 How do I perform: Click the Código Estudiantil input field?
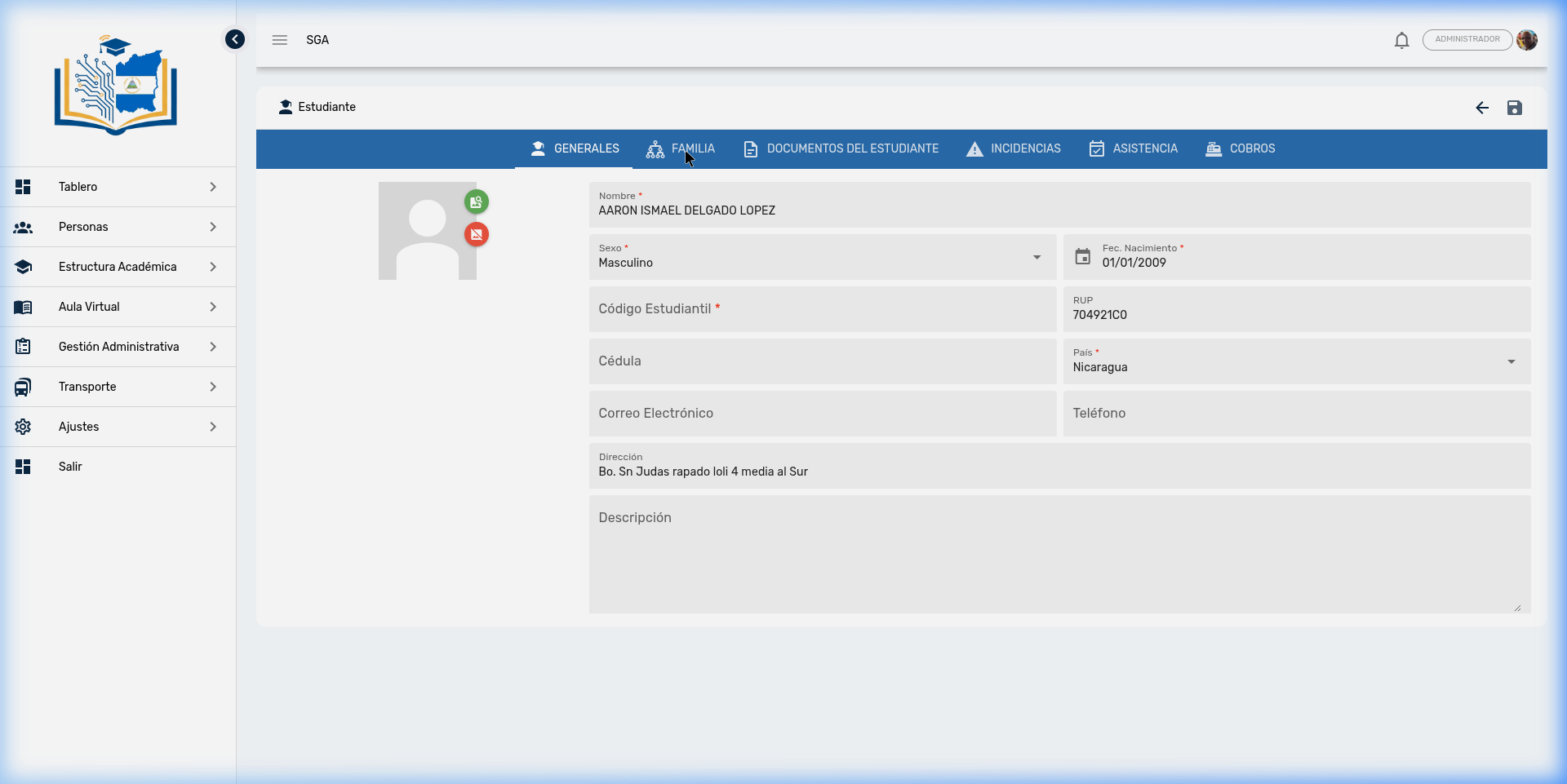point(822,309)
